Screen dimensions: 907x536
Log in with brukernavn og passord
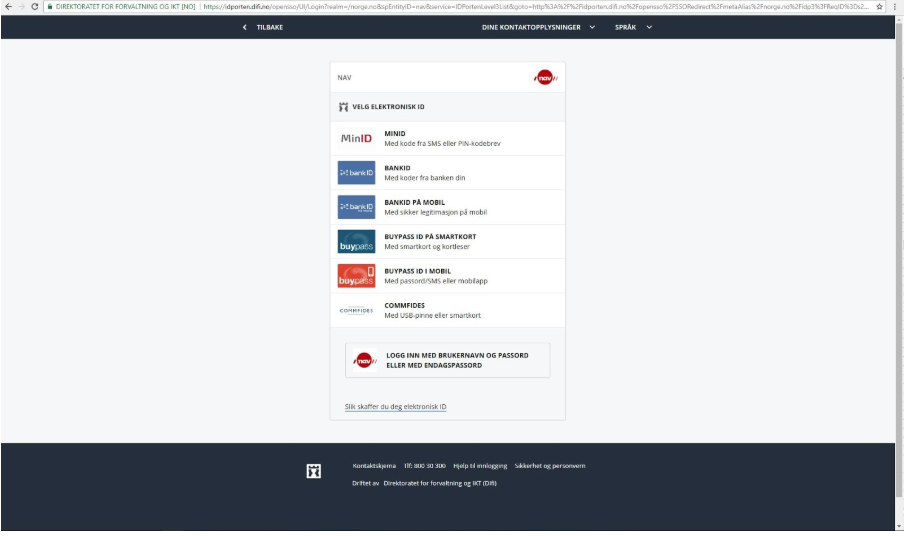pos(448,360)
